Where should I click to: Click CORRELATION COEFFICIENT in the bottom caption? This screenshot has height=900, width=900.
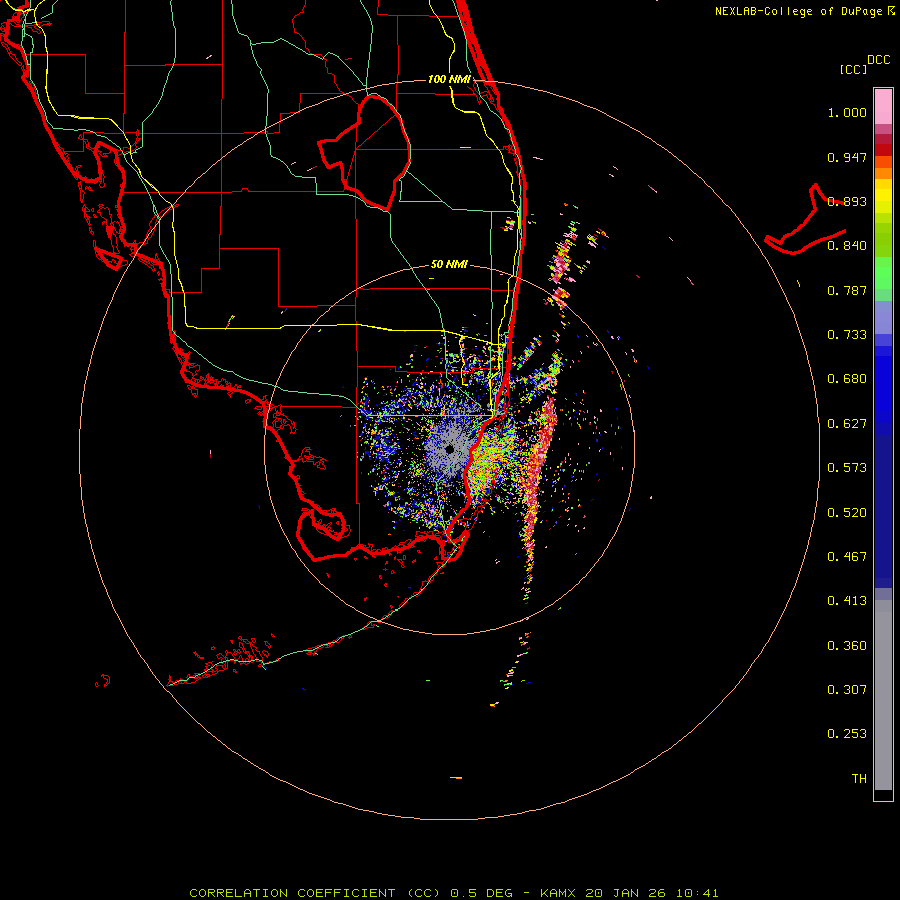292,893
